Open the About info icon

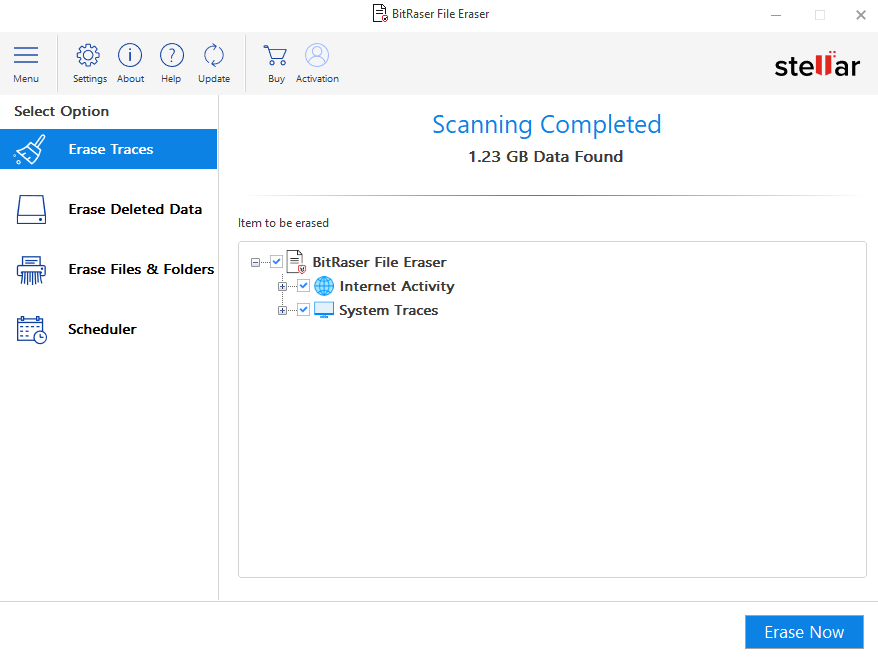130,55
